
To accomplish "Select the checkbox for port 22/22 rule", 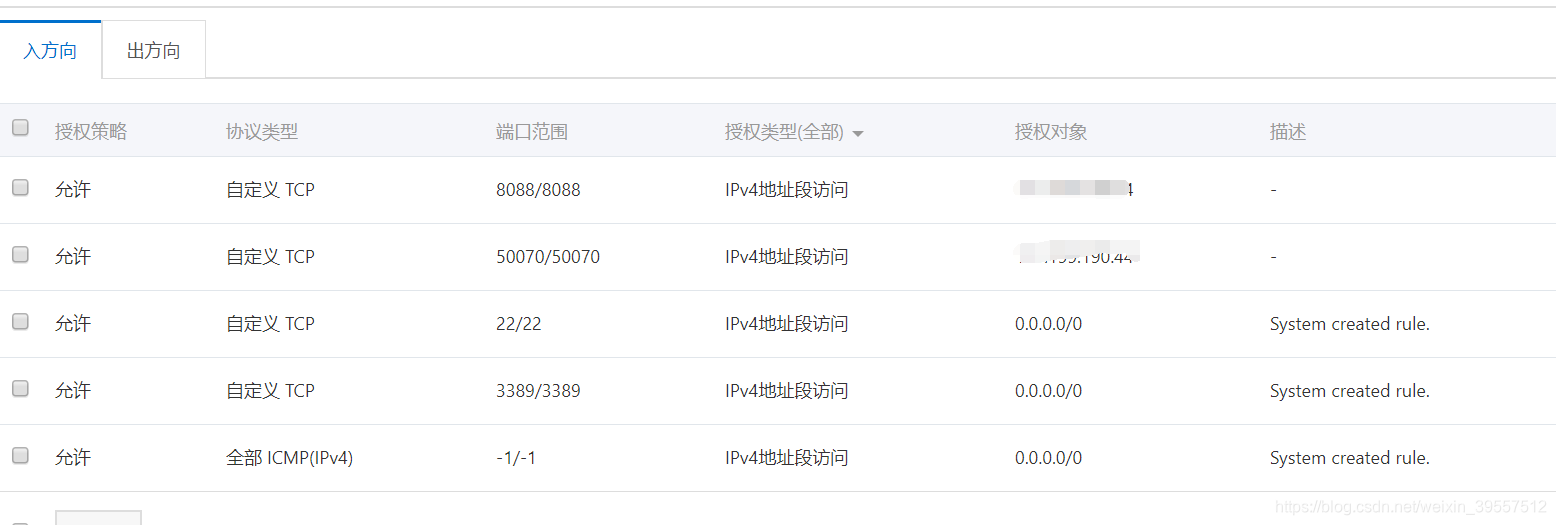I will (20, 321).
